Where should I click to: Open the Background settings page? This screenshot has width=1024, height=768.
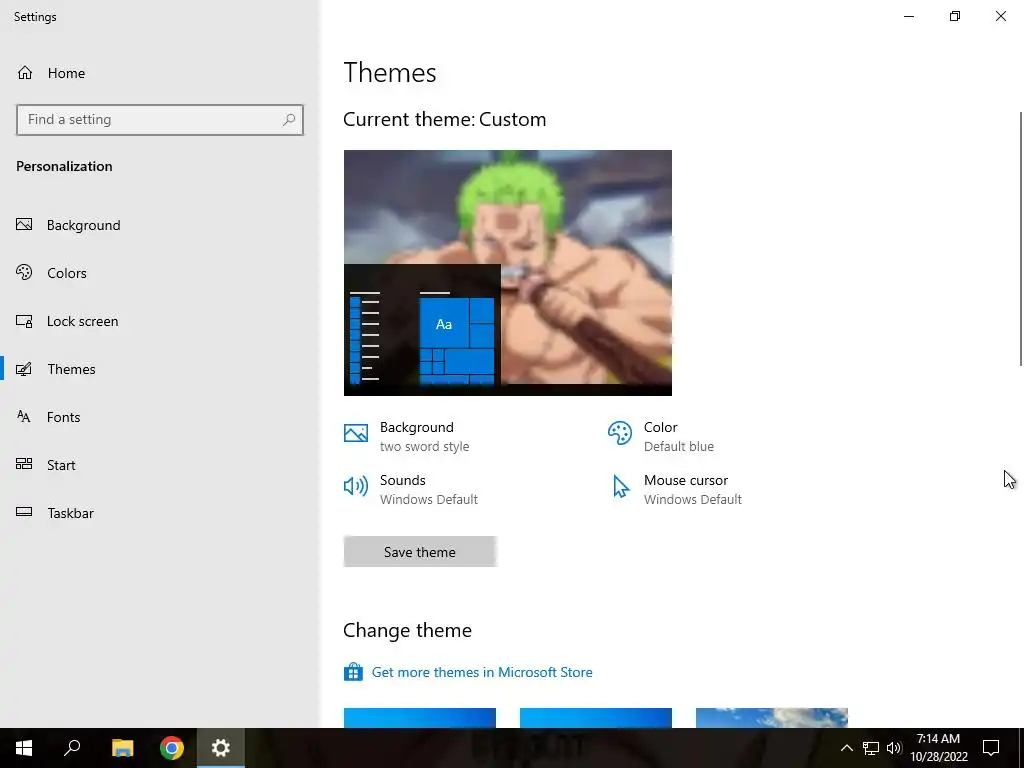click(160, 225)
